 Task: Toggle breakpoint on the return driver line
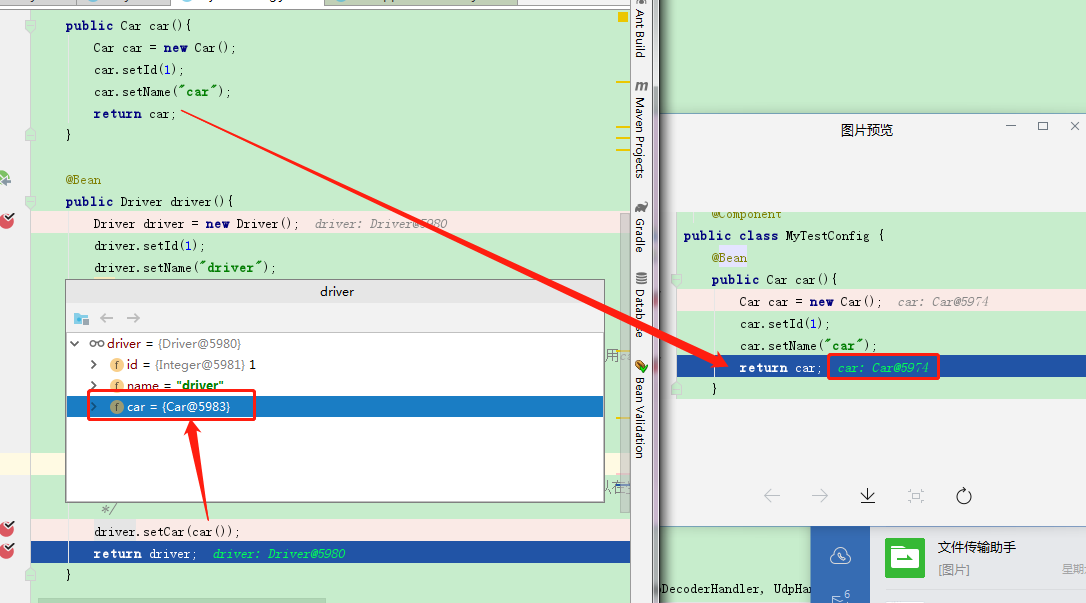tap(8, 552)
